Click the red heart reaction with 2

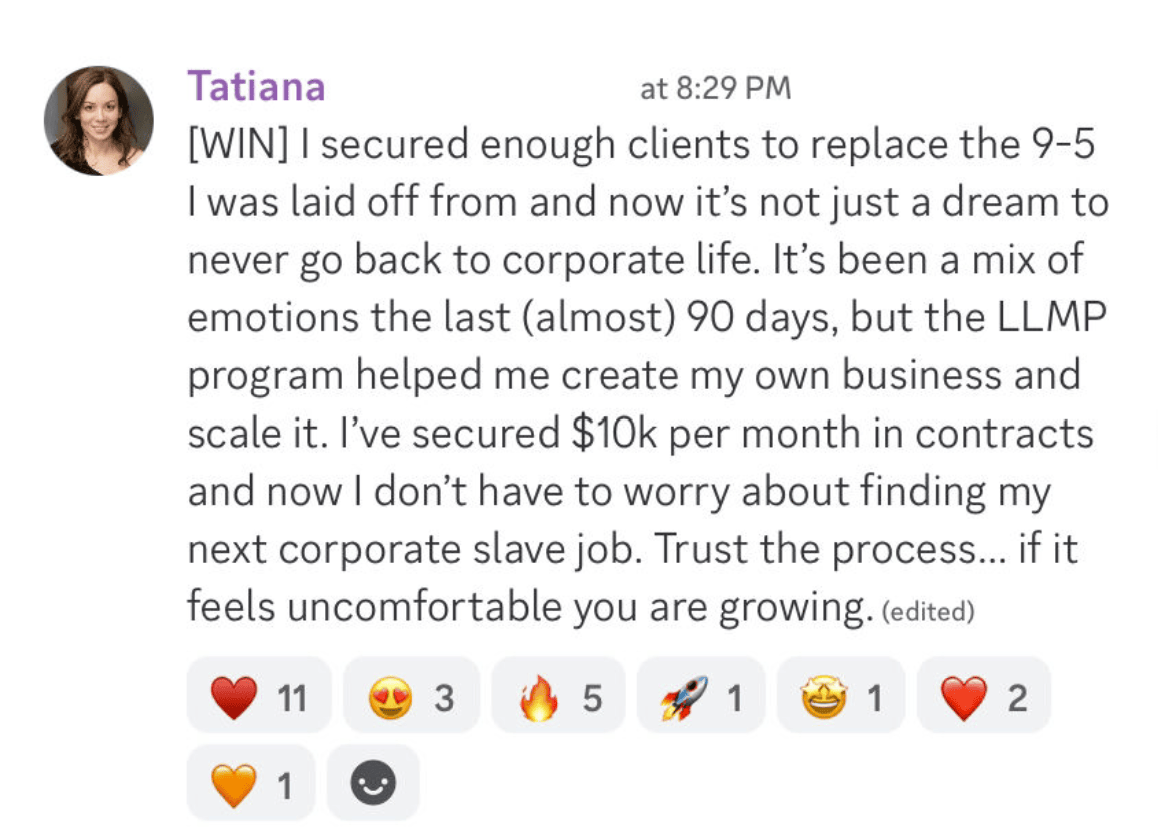pos(984,695)
